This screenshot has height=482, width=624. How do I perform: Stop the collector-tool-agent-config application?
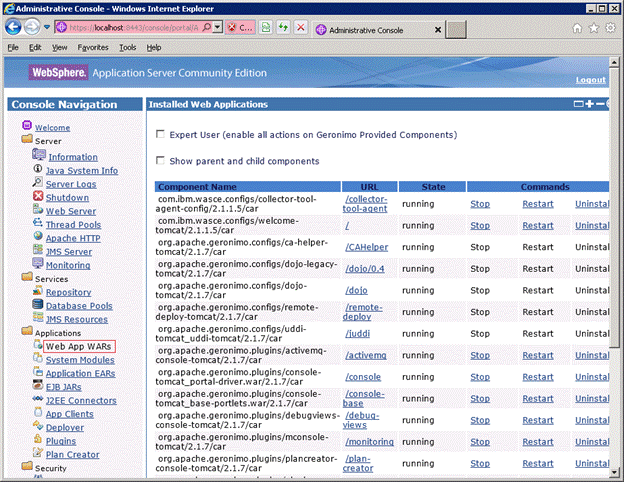click(x=480, y=204)
